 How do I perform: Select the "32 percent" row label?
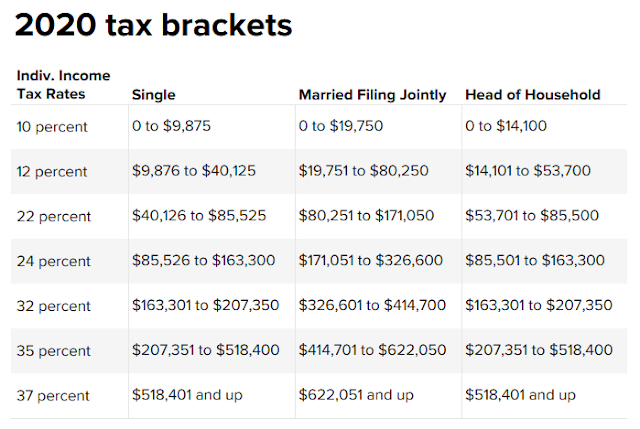53,305
